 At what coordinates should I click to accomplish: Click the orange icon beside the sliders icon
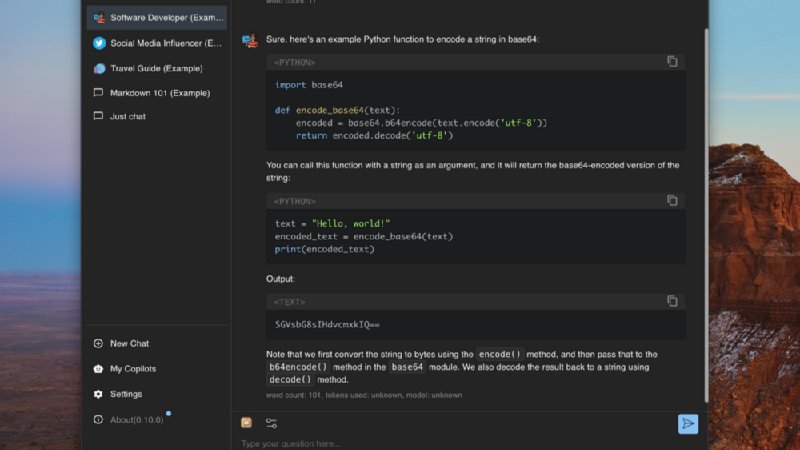[246, 422]
